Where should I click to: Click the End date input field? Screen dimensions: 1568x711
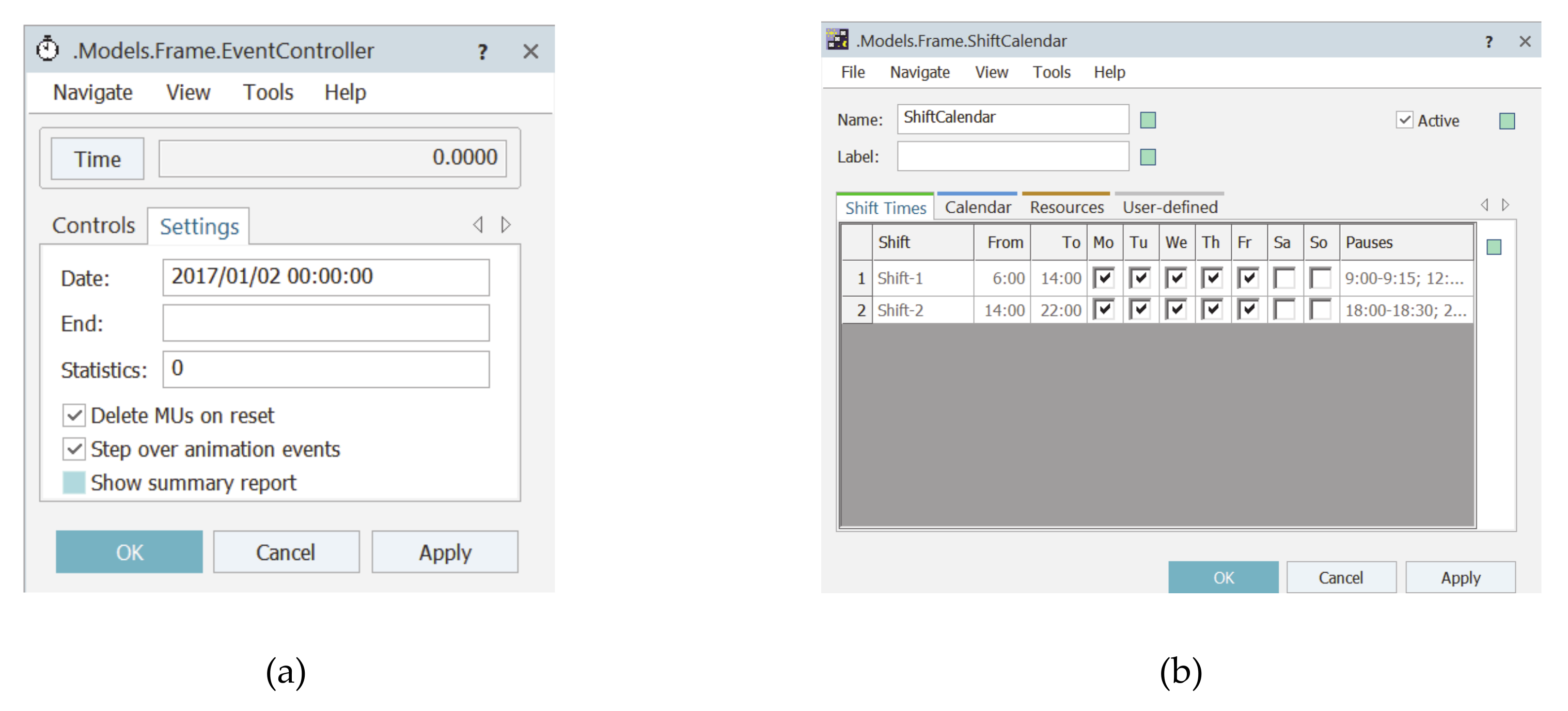tap(326, 323)
